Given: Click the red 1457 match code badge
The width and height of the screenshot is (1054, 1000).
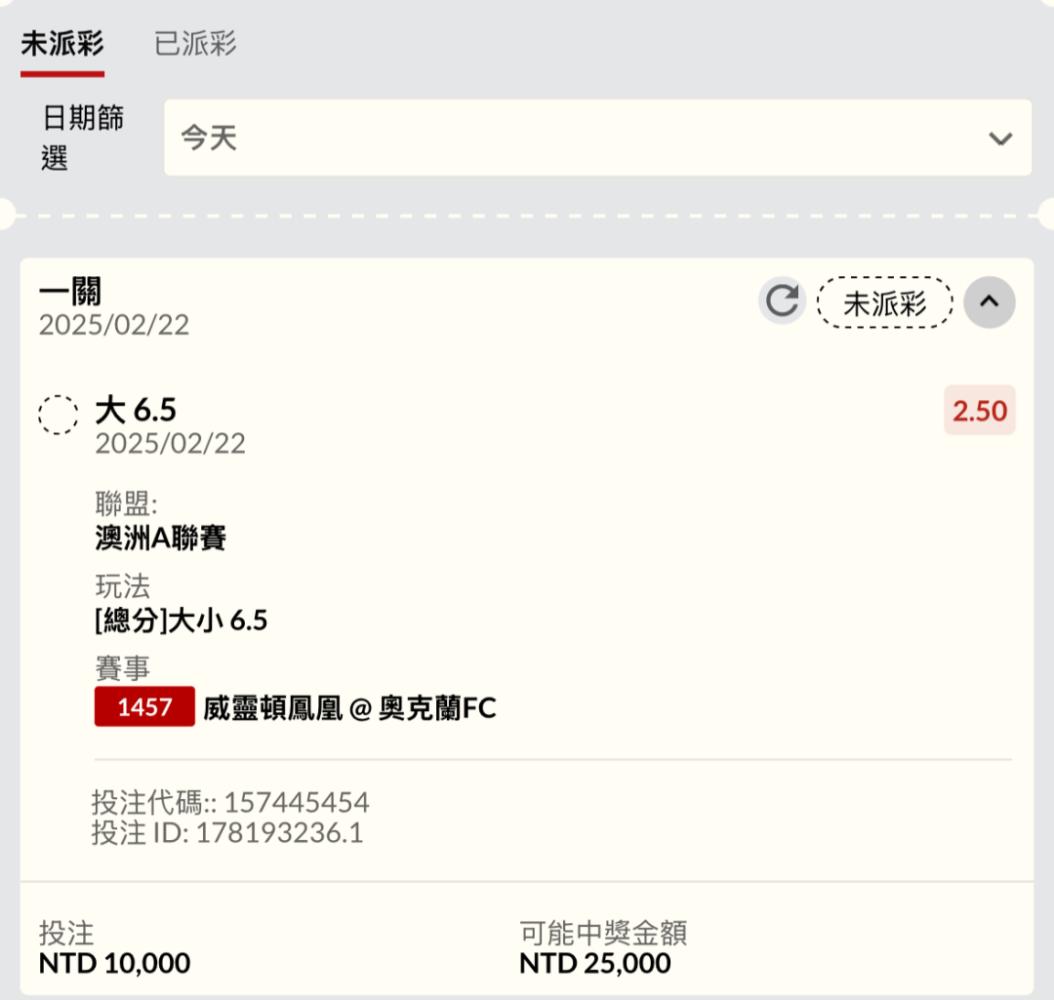Looking at the screenshot, I should coord(145,706).
